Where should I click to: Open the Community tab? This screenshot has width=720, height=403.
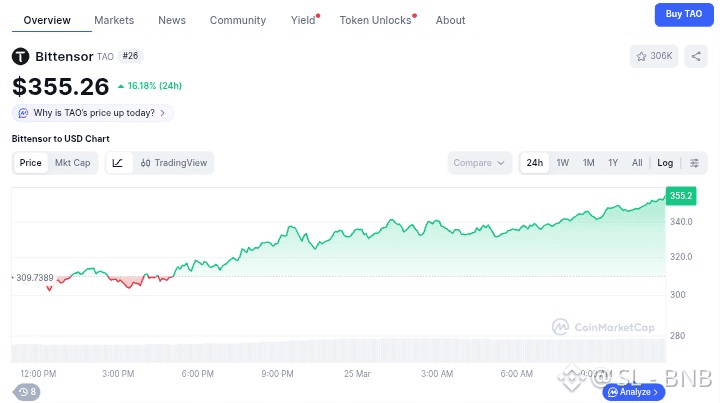pos(238,20)
